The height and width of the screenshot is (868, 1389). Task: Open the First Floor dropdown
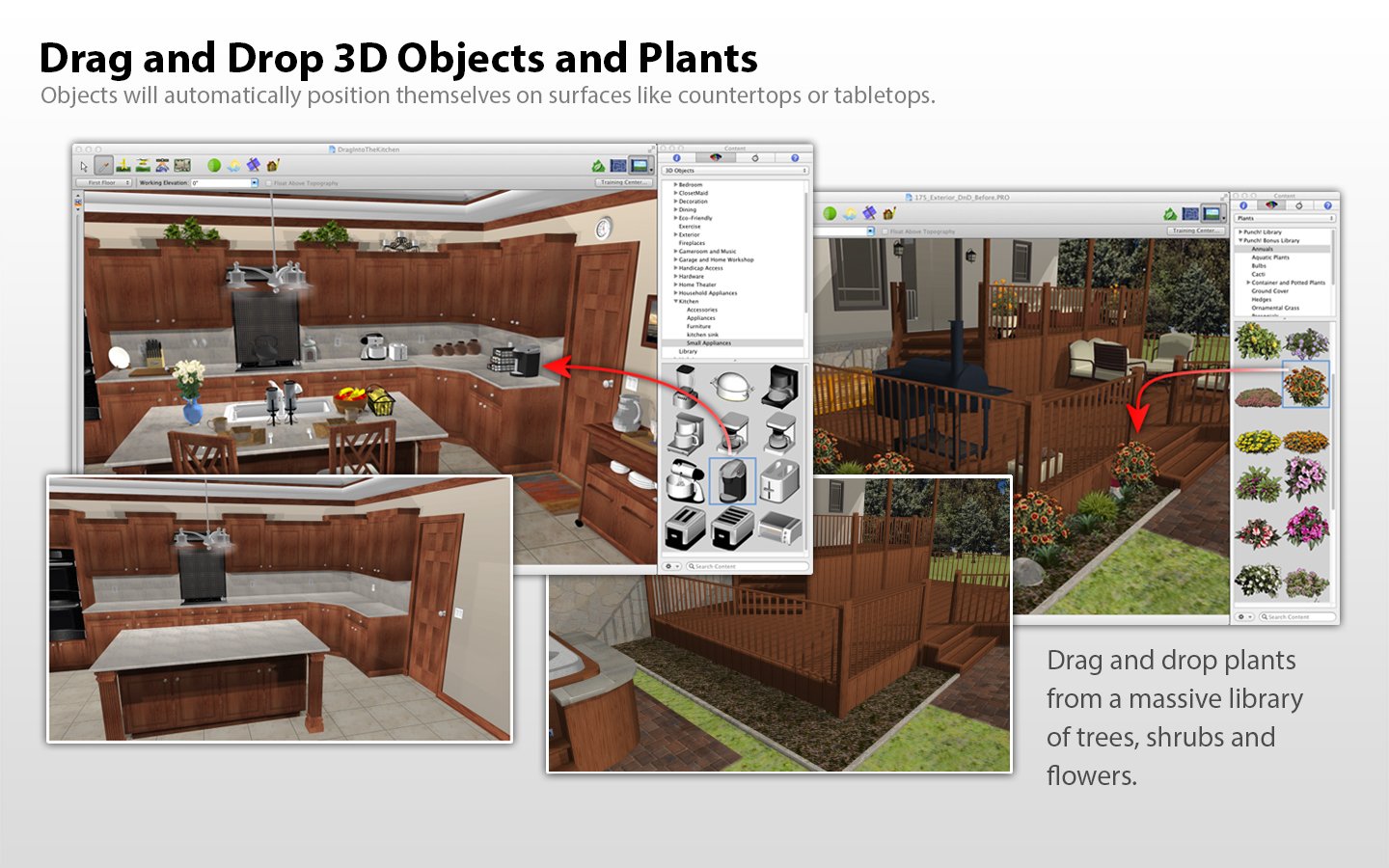(104, 182)
